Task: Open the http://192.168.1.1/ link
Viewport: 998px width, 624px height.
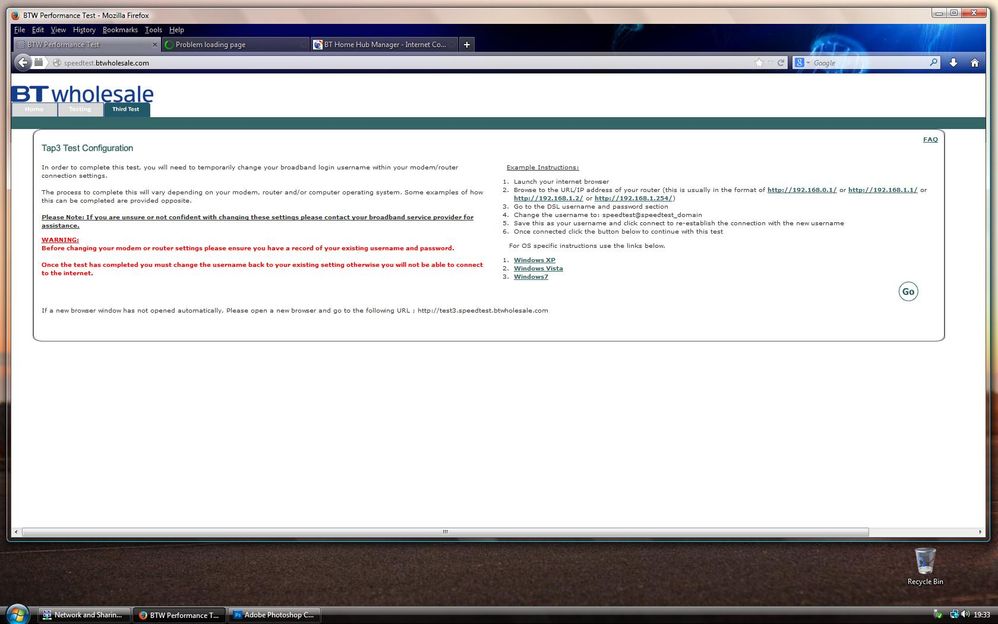Action: (x=883, y=190)
